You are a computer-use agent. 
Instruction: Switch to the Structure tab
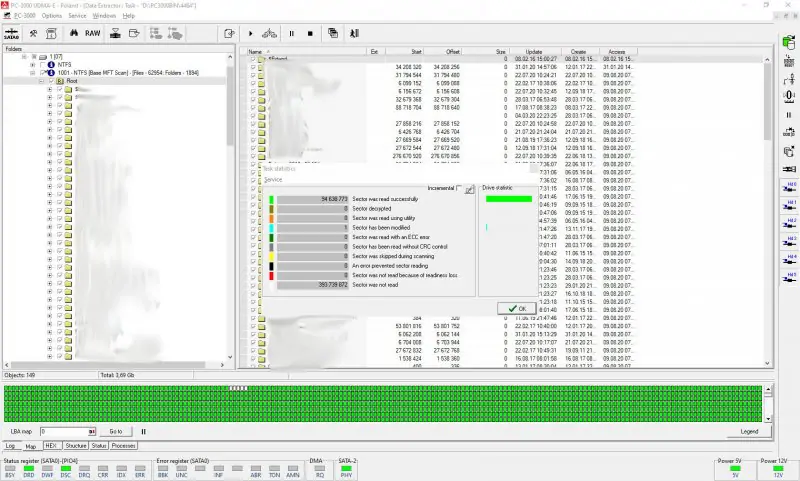point(76,446)
